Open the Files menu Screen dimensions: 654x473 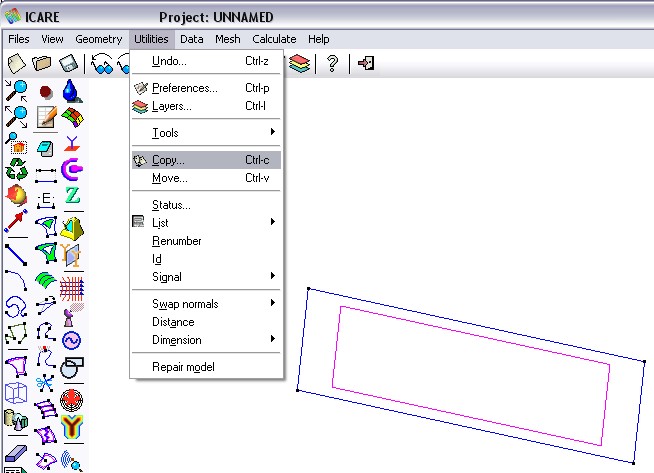click(19, 39)
